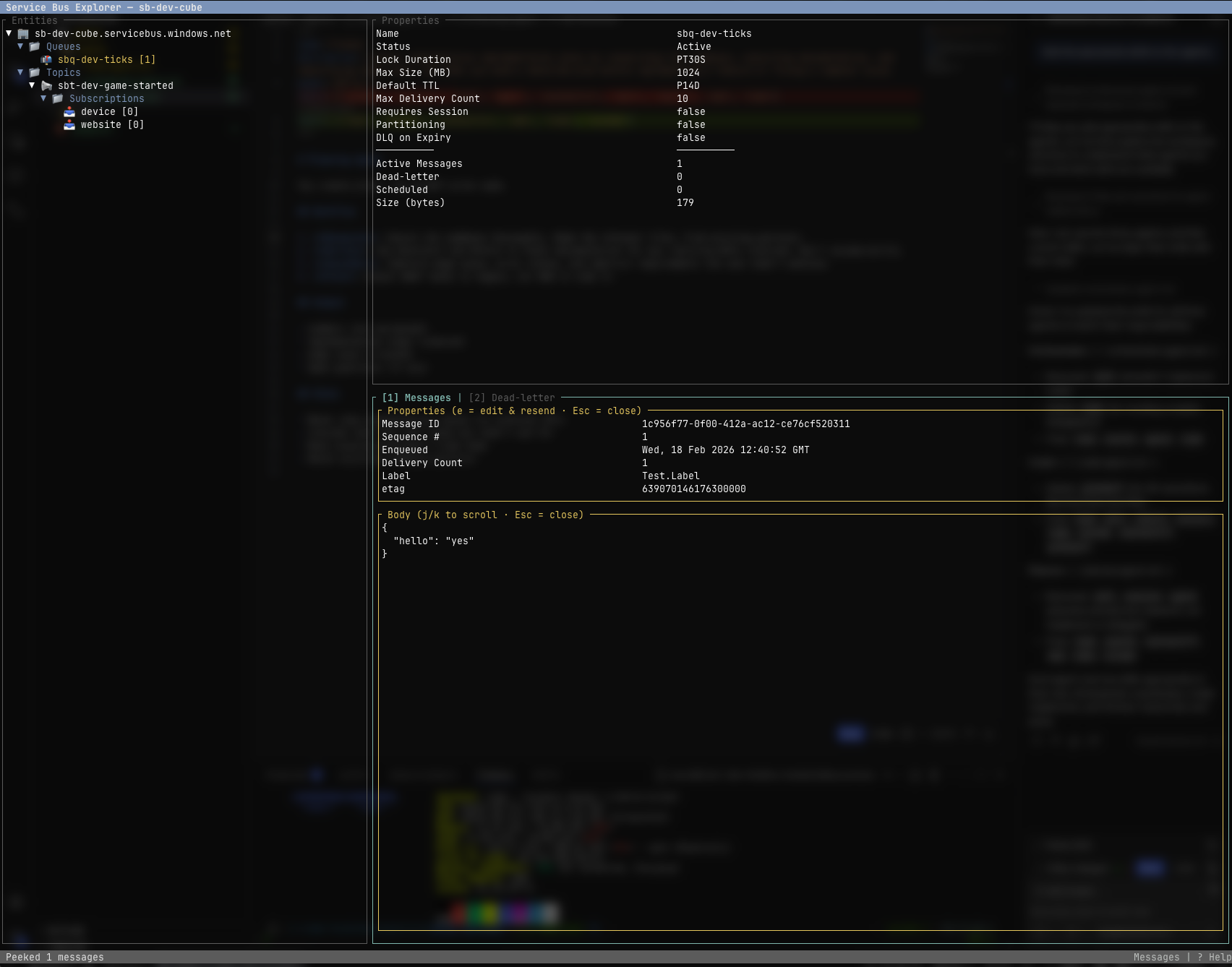Collapse the Subscriptions tree node
Screen dimensions: 1232x967
coord(43,99)
